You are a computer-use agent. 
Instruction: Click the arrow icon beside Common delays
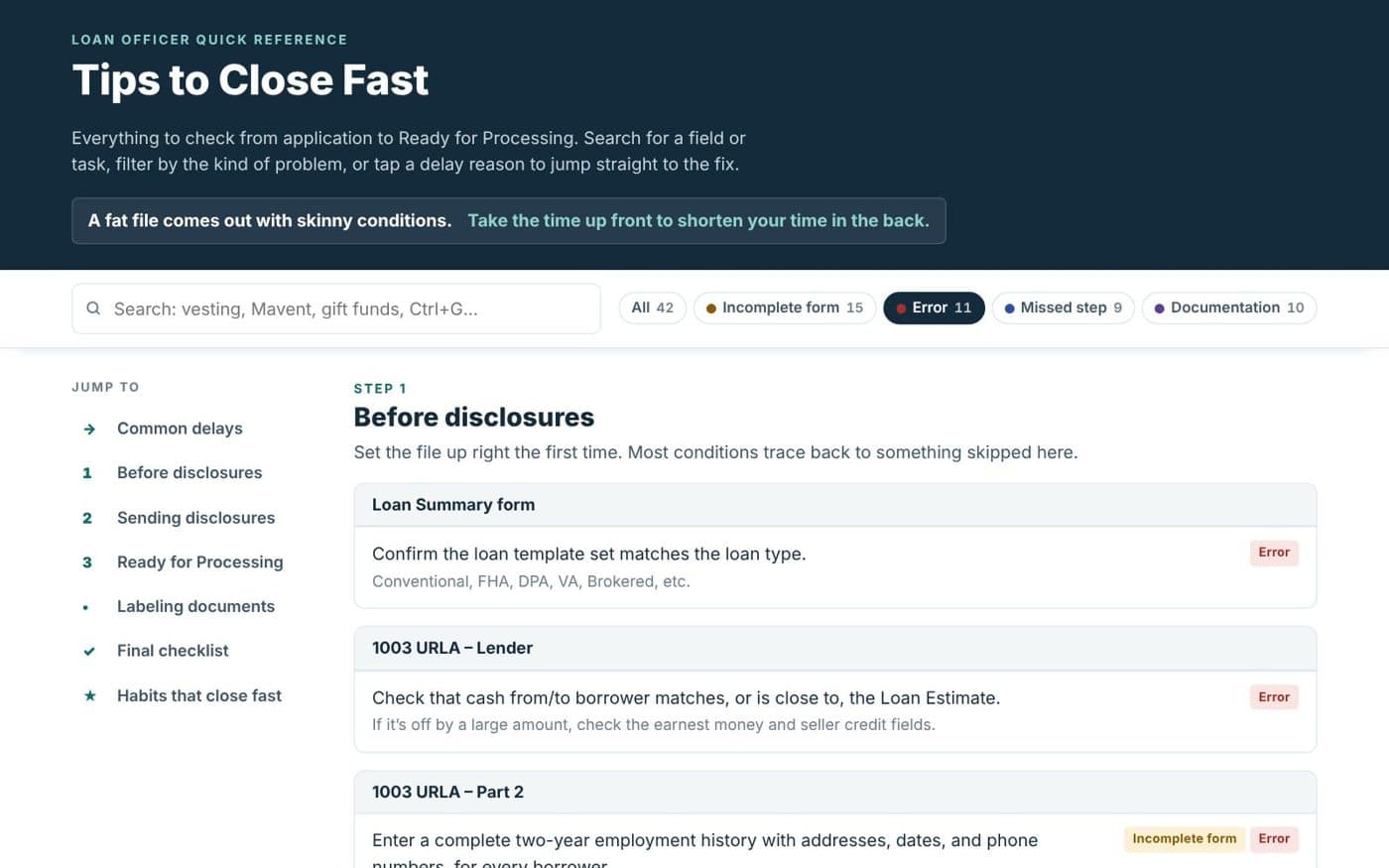pyautogui.click(x=89, y=429)
